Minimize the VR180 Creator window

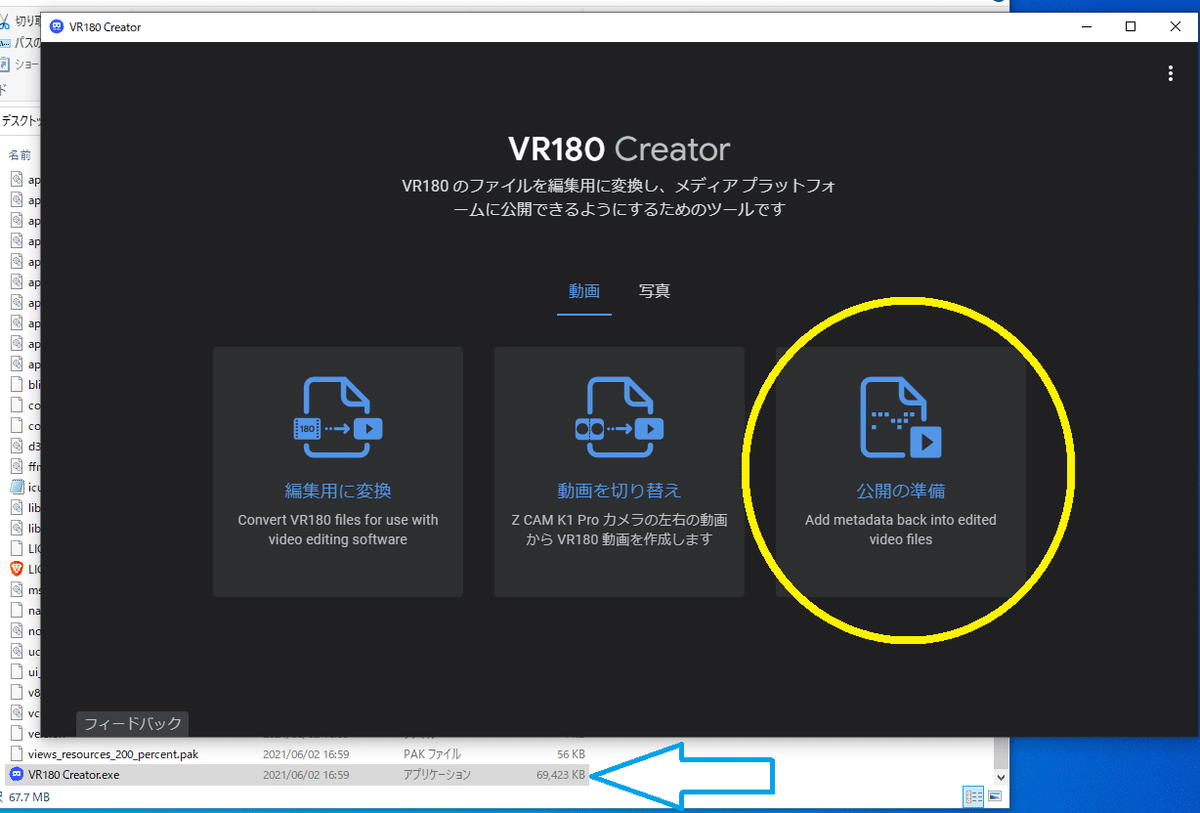click(x=1085, y=27)
